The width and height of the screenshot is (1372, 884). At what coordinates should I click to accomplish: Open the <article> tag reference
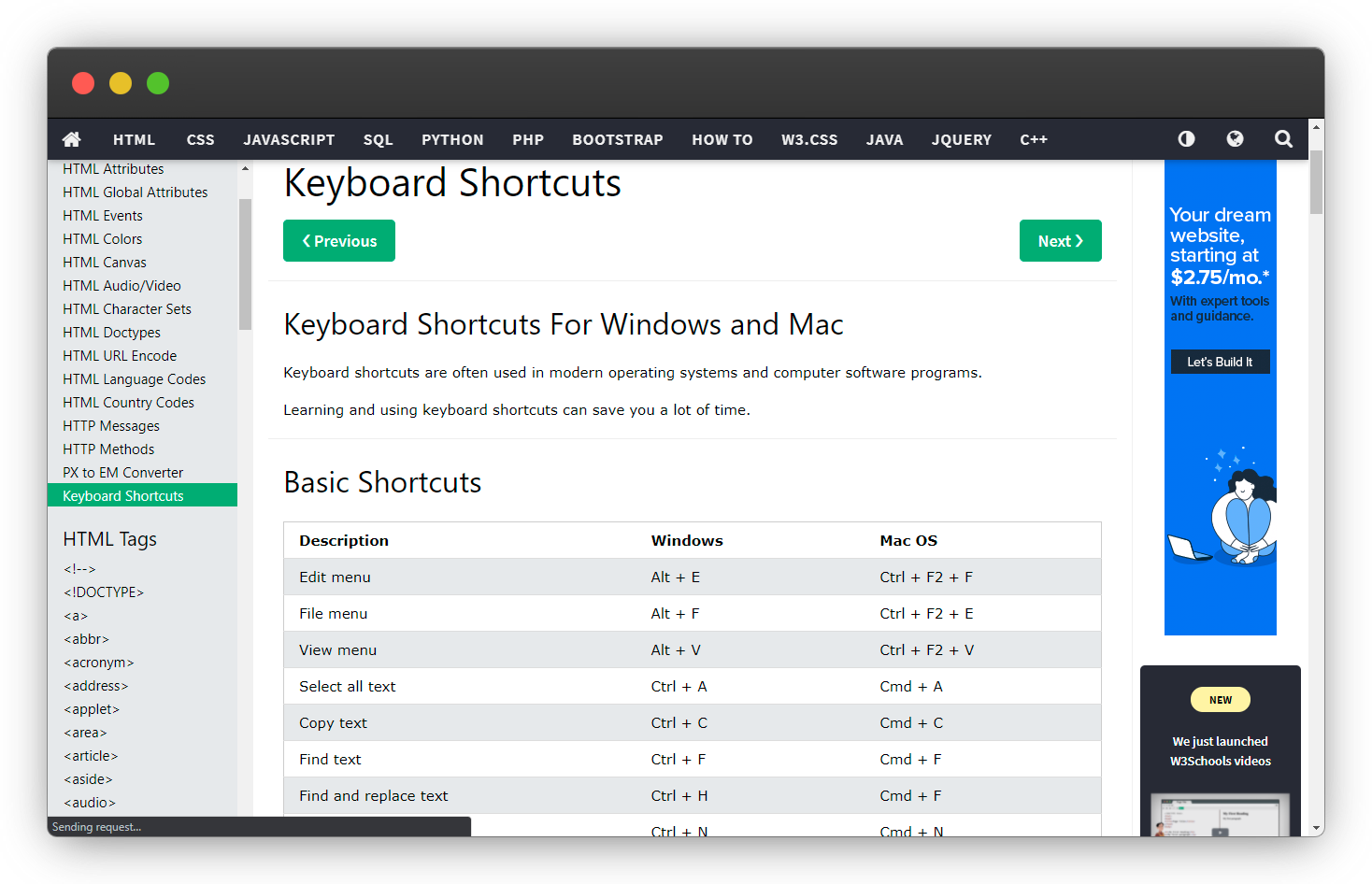[91, 756]
